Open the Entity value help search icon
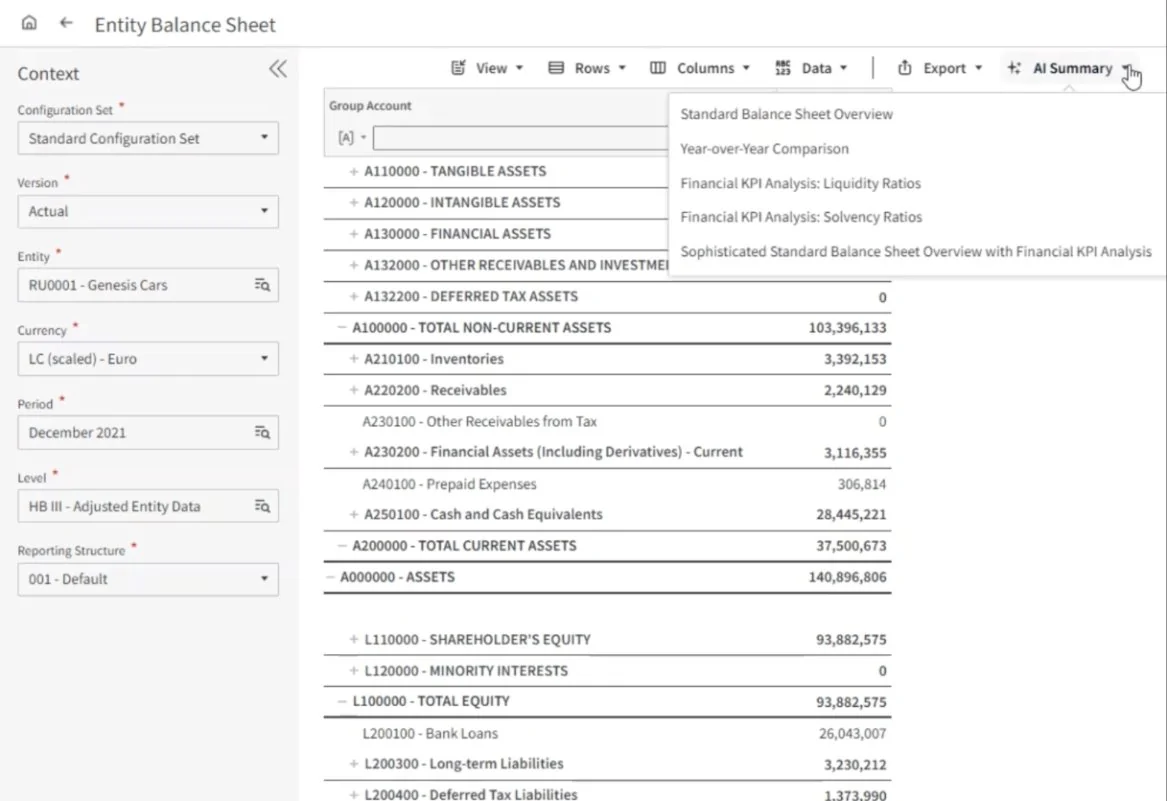Viewport: 1167px width, 801px height. 263,285
